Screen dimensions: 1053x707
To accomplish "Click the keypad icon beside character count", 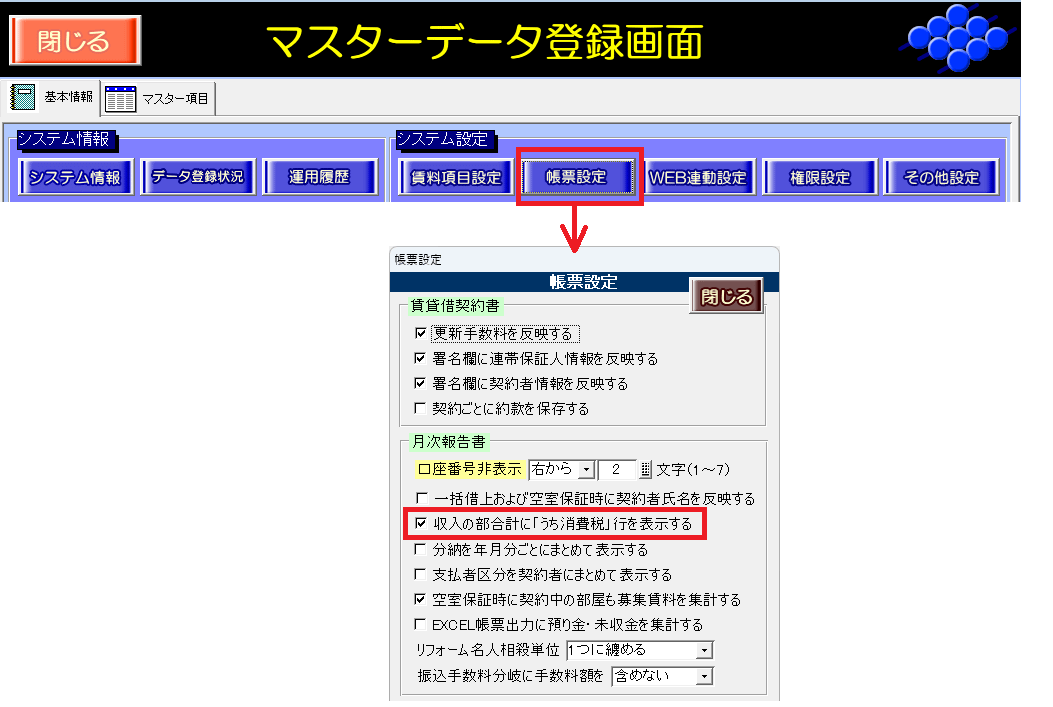I will tap(645, 469).
